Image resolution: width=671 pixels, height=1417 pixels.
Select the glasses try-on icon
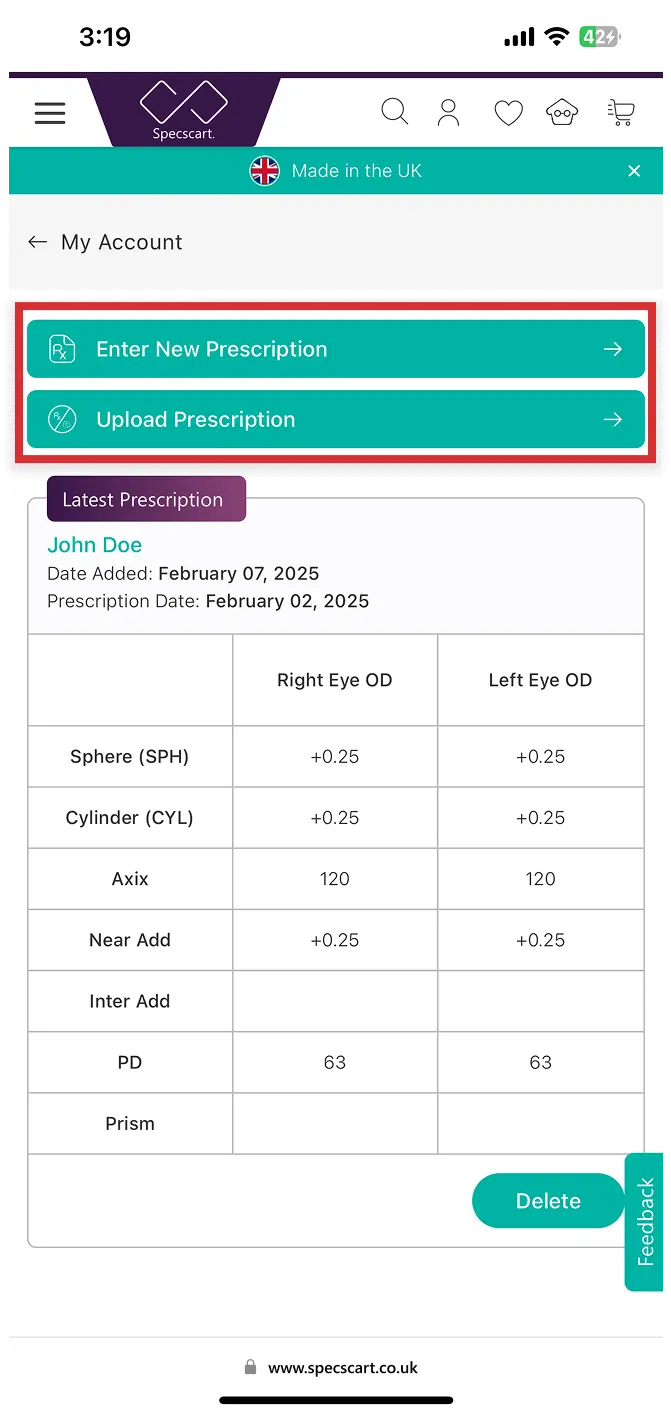point(561,112)
